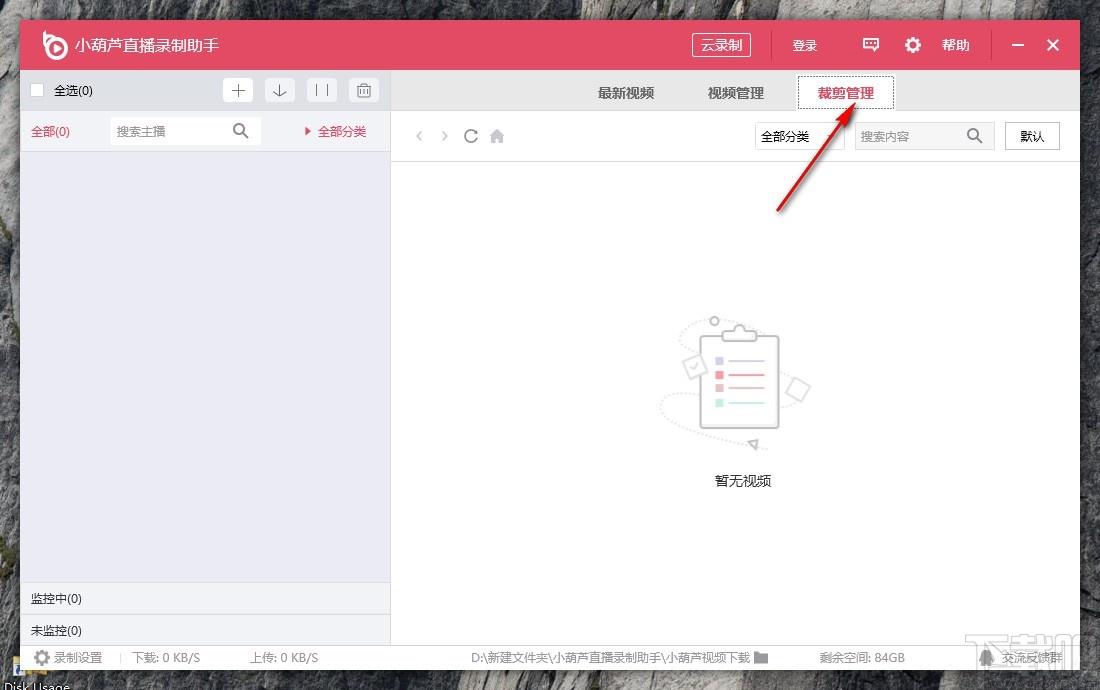The width and height of the screenshot is (1100, 690).
Task: Open the download folder icon
Action: point(761,657)
